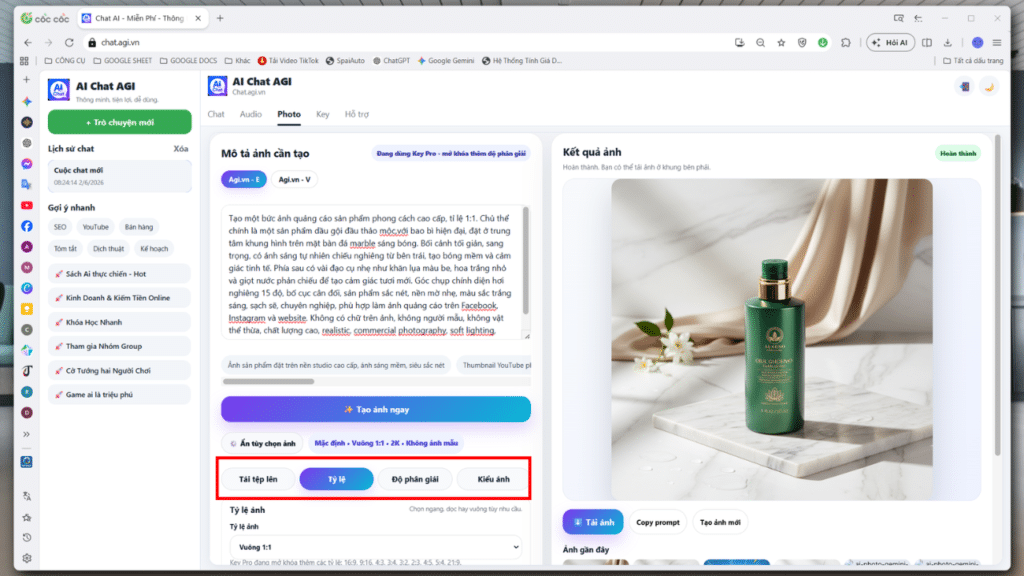Download image with Tải ảnh button
1024x576 pixels.
[593, 522]
